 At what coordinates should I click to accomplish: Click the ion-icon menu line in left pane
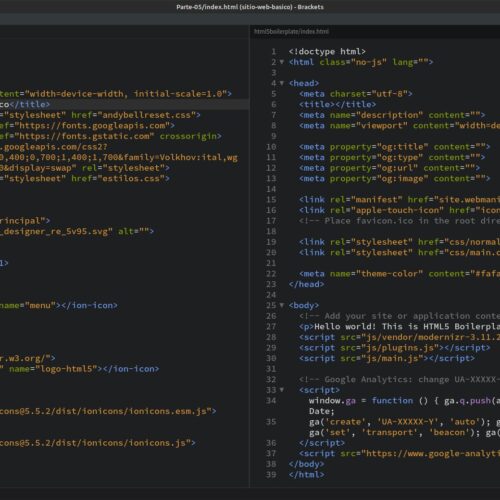pos(59,305)
